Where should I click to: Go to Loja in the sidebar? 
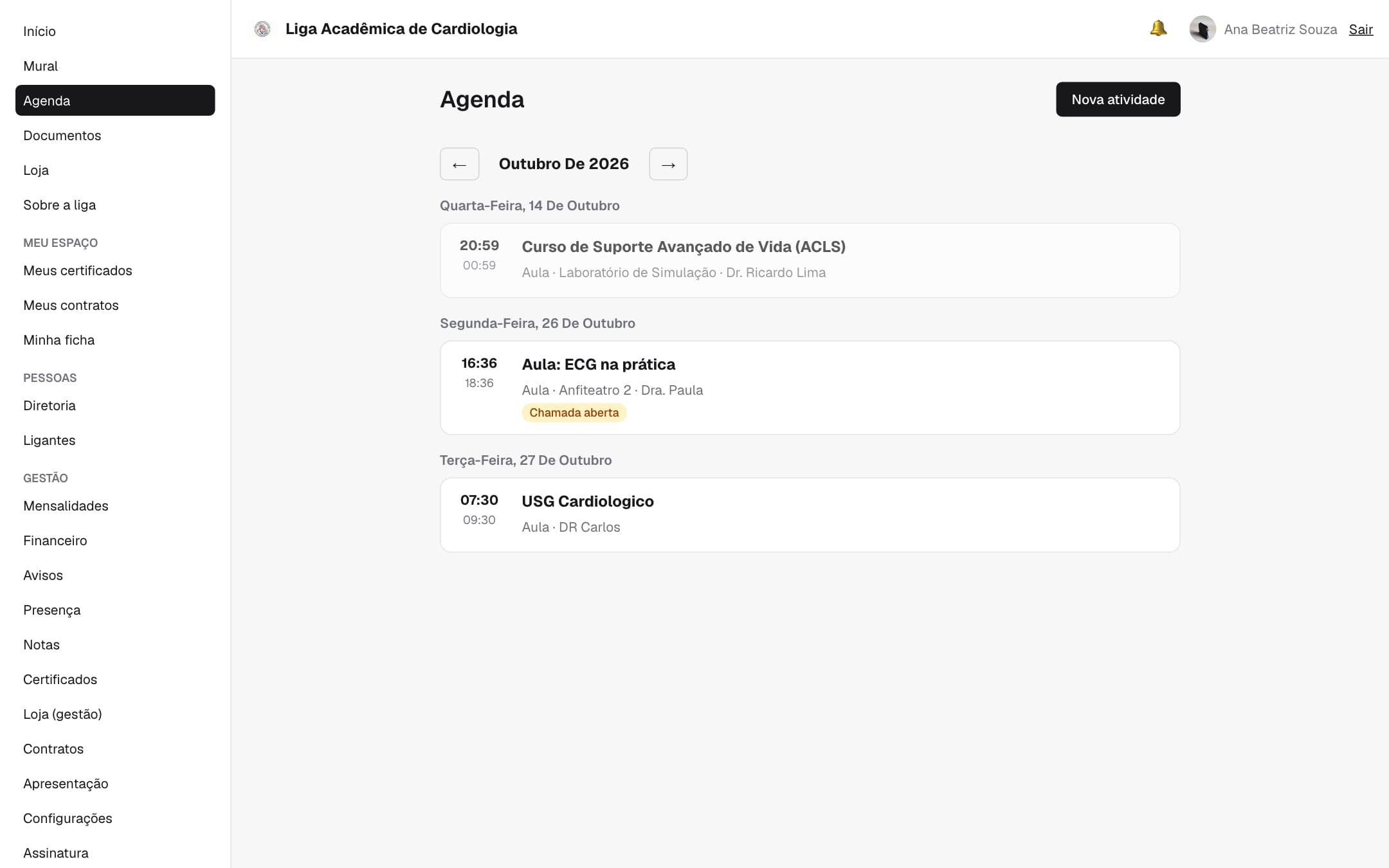click(x=115, y=170)
